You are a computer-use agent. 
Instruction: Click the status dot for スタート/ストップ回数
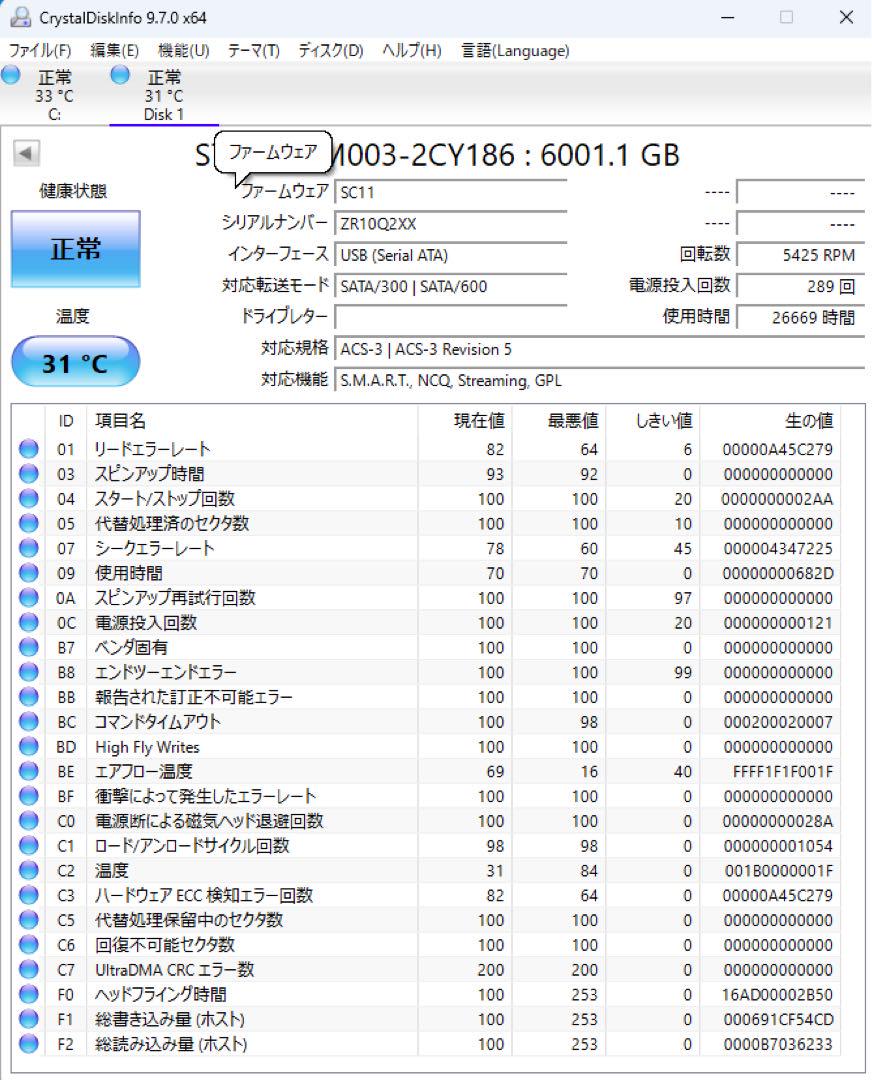coord(29,499)
